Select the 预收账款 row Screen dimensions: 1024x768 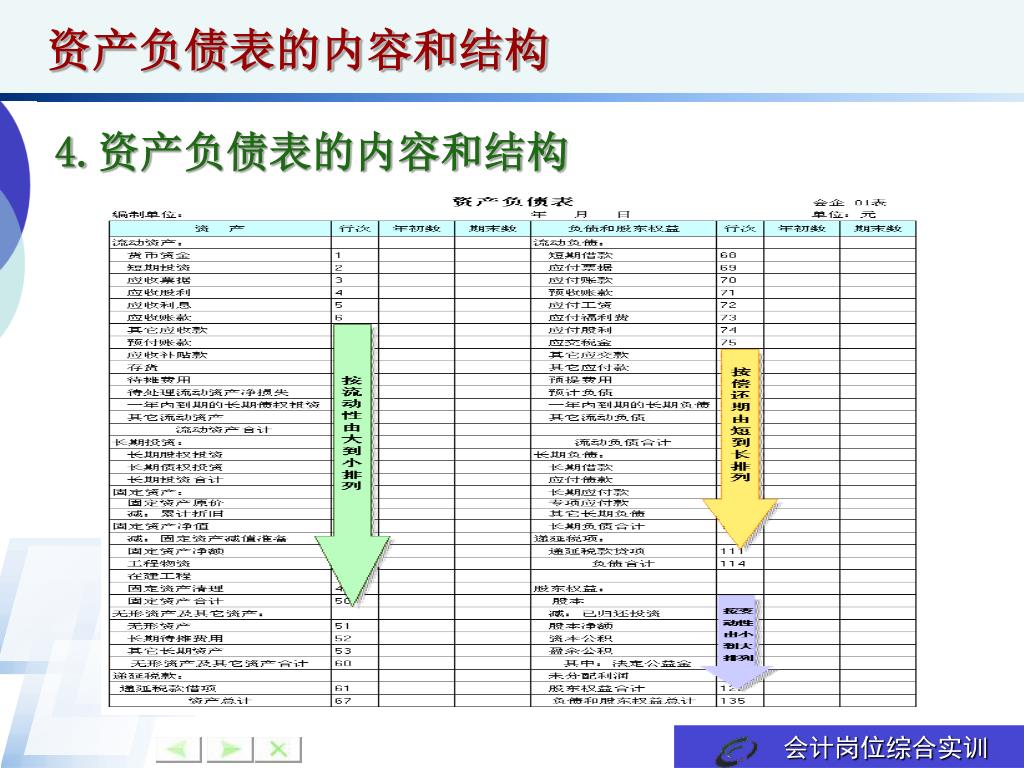[x=581, y=292]
